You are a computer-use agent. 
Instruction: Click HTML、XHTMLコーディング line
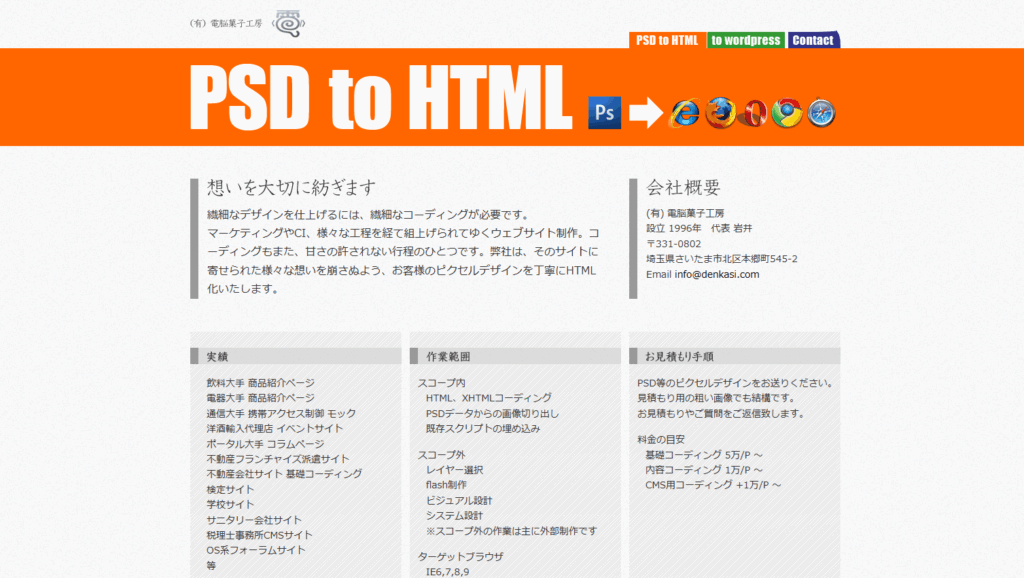[488, 398]
